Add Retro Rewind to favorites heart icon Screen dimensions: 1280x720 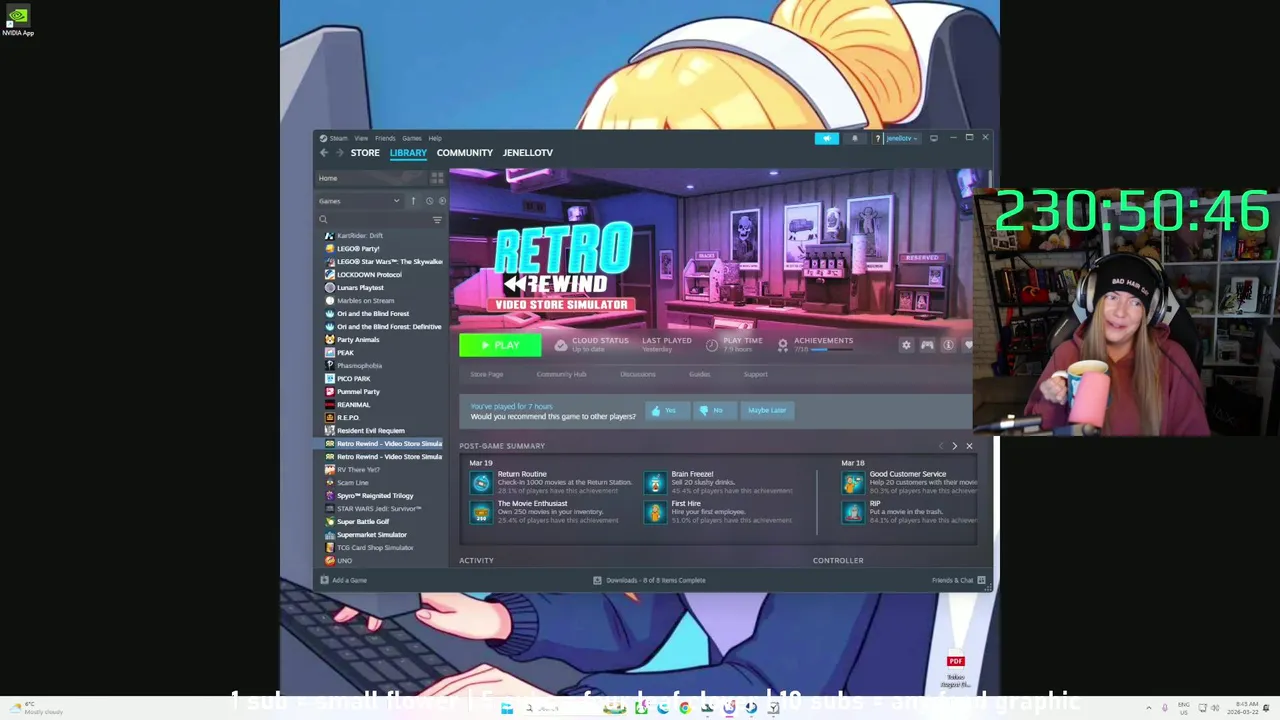click(968, 345)
